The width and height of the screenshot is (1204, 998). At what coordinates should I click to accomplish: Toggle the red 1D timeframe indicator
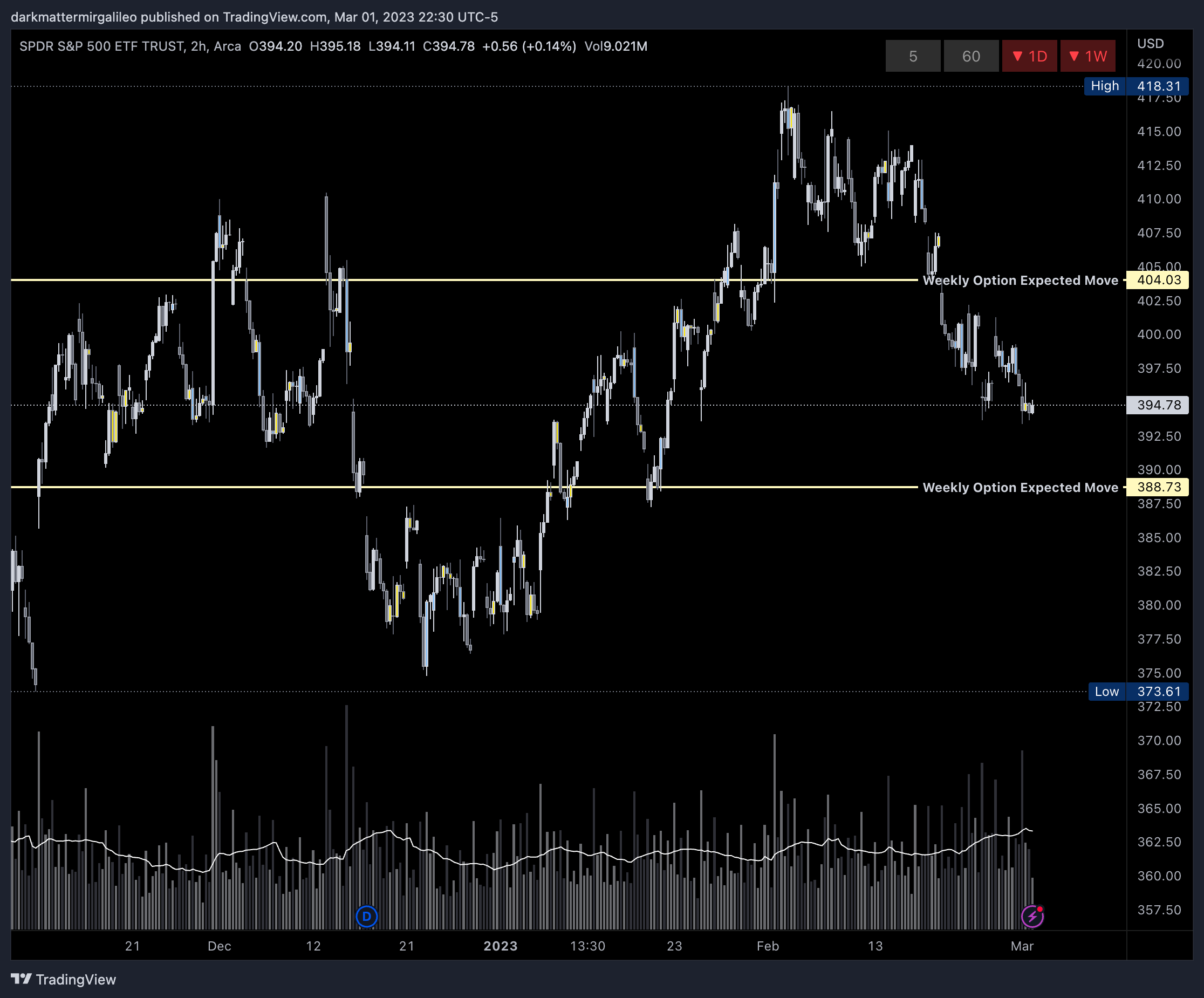tap(1029, 56)
